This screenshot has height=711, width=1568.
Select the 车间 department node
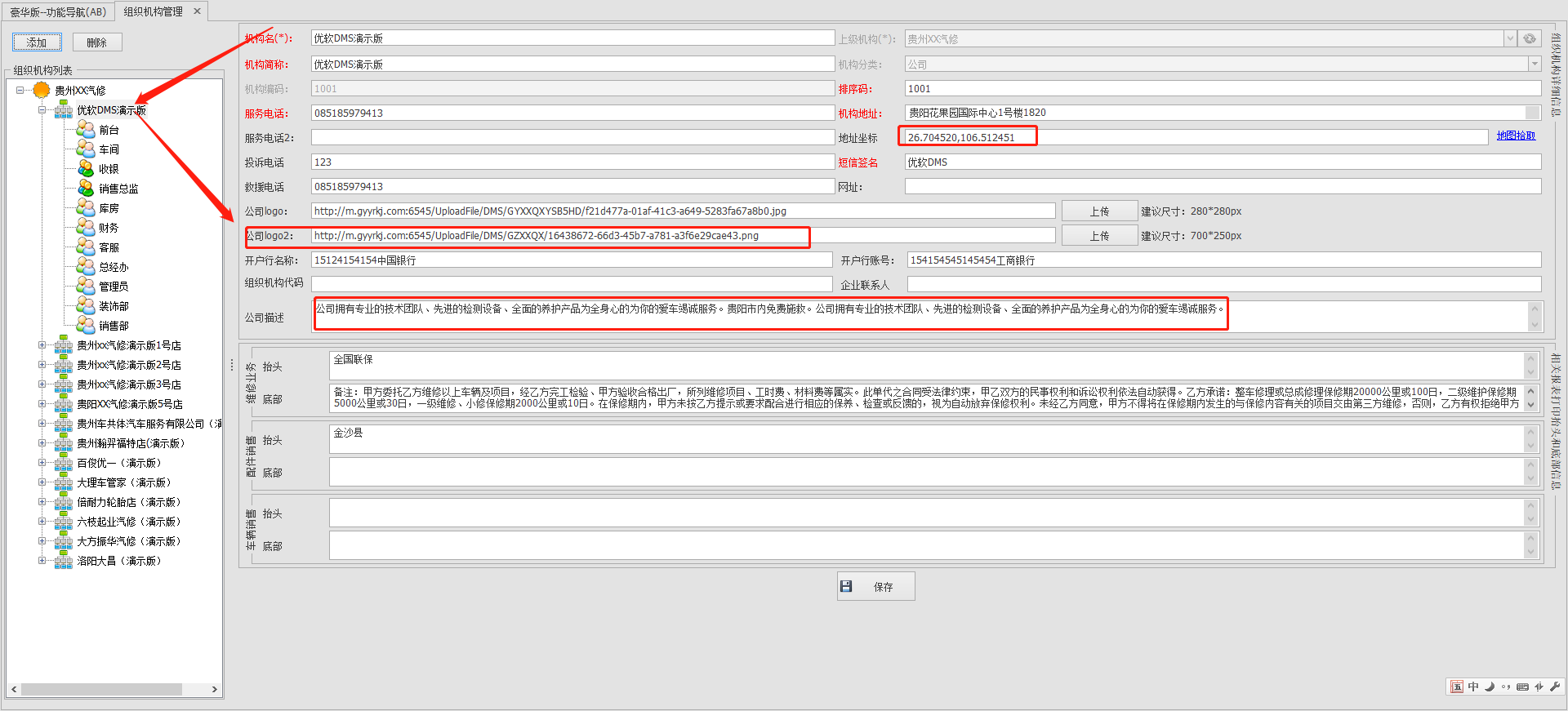pos(109,149)
